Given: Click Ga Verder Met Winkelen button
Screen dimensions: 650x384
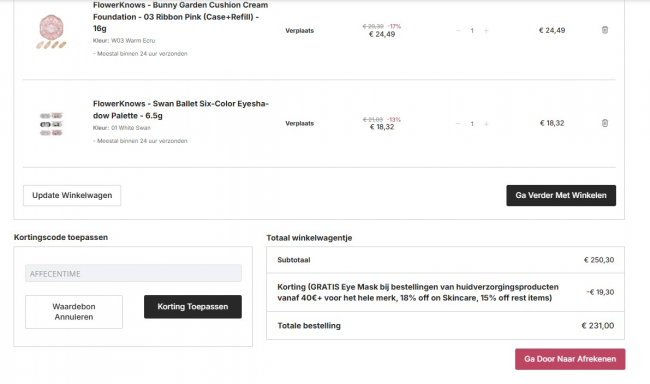Looking at the screenshot, I should pos(561,195).
